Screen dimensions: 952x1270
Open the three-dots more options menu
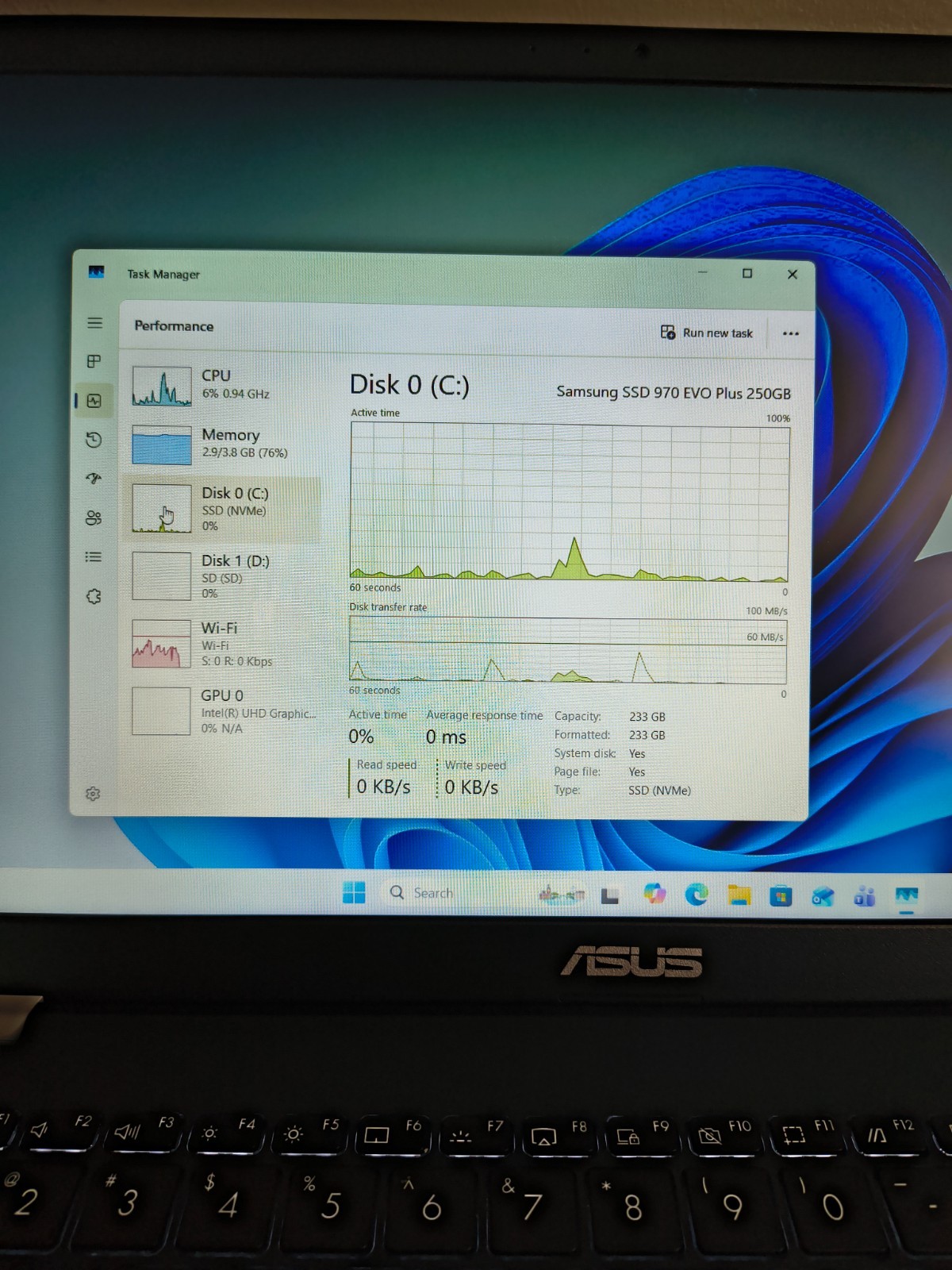coord(790,333)
